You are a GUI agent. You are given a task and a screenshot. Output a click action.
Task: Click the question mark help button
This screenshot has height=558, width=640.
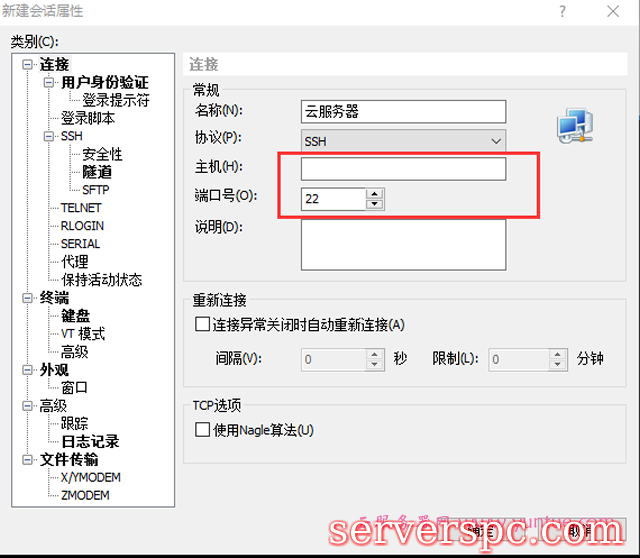570,11
